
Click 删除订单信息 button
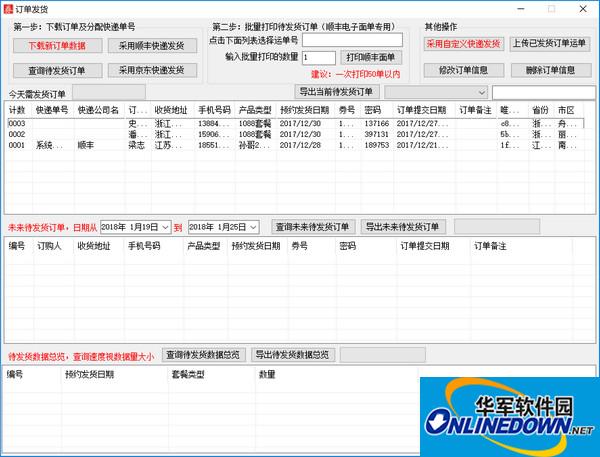click(551, 70)
